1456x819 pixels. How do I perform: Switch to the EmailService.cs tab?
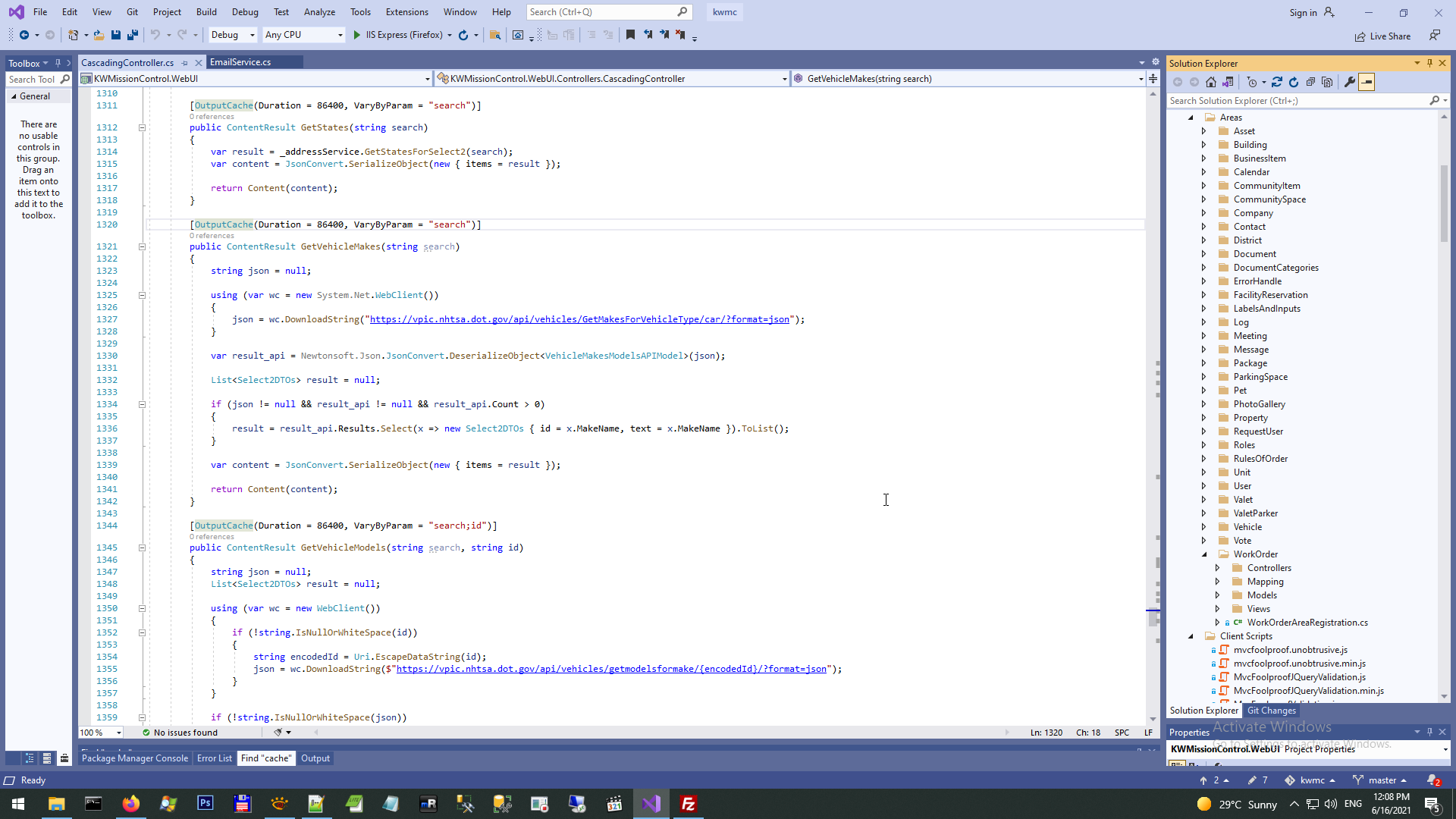coord(240,62)
